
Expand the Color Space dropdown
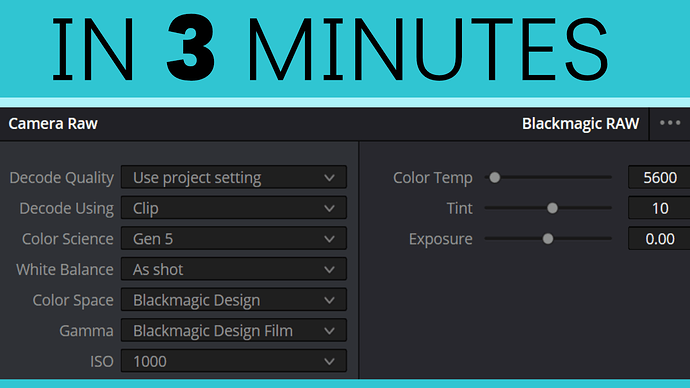pyautogui.click(x=234, y=300)
